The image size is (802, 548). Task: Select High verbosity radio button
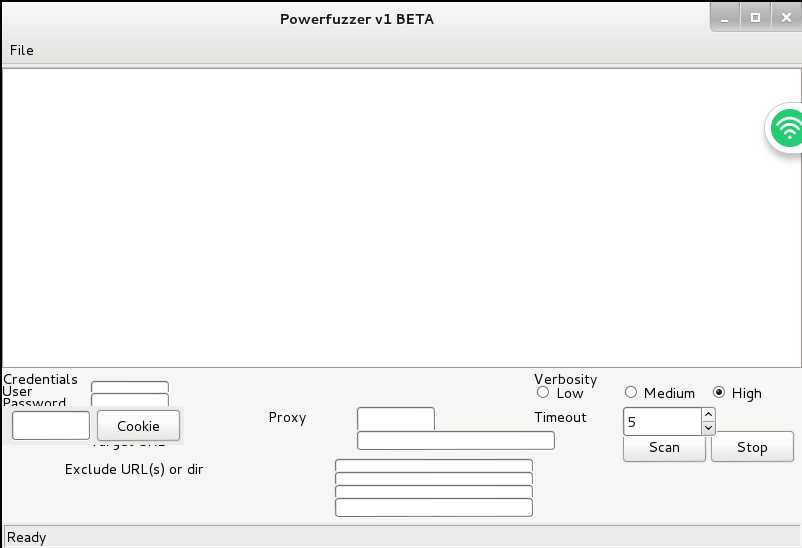(719, 392)
